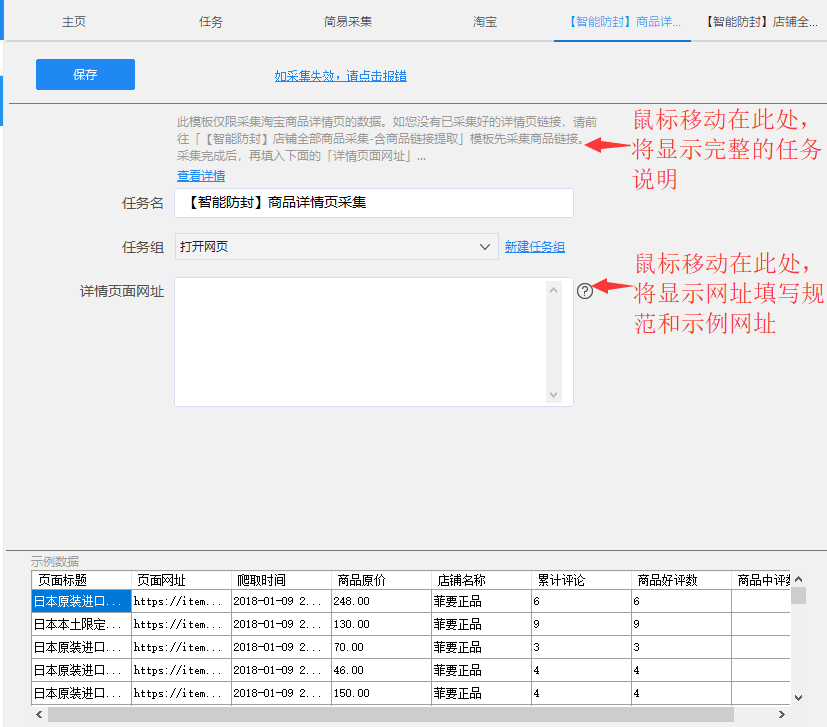
Task: Click the table's horizontal scrollbar track
Action: (390, 714)
